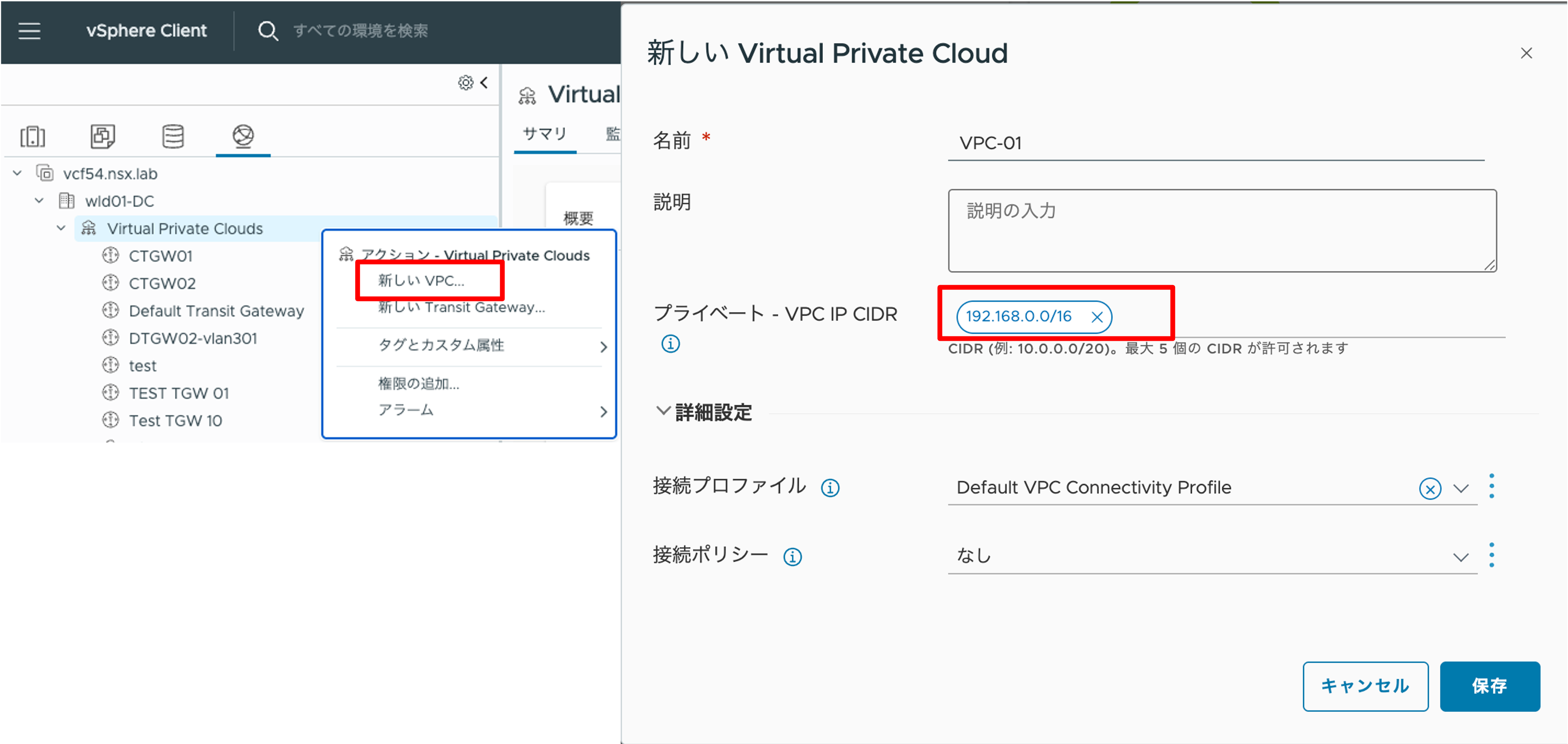Open the サマリ tab
1568x744 pixels.
545,134
